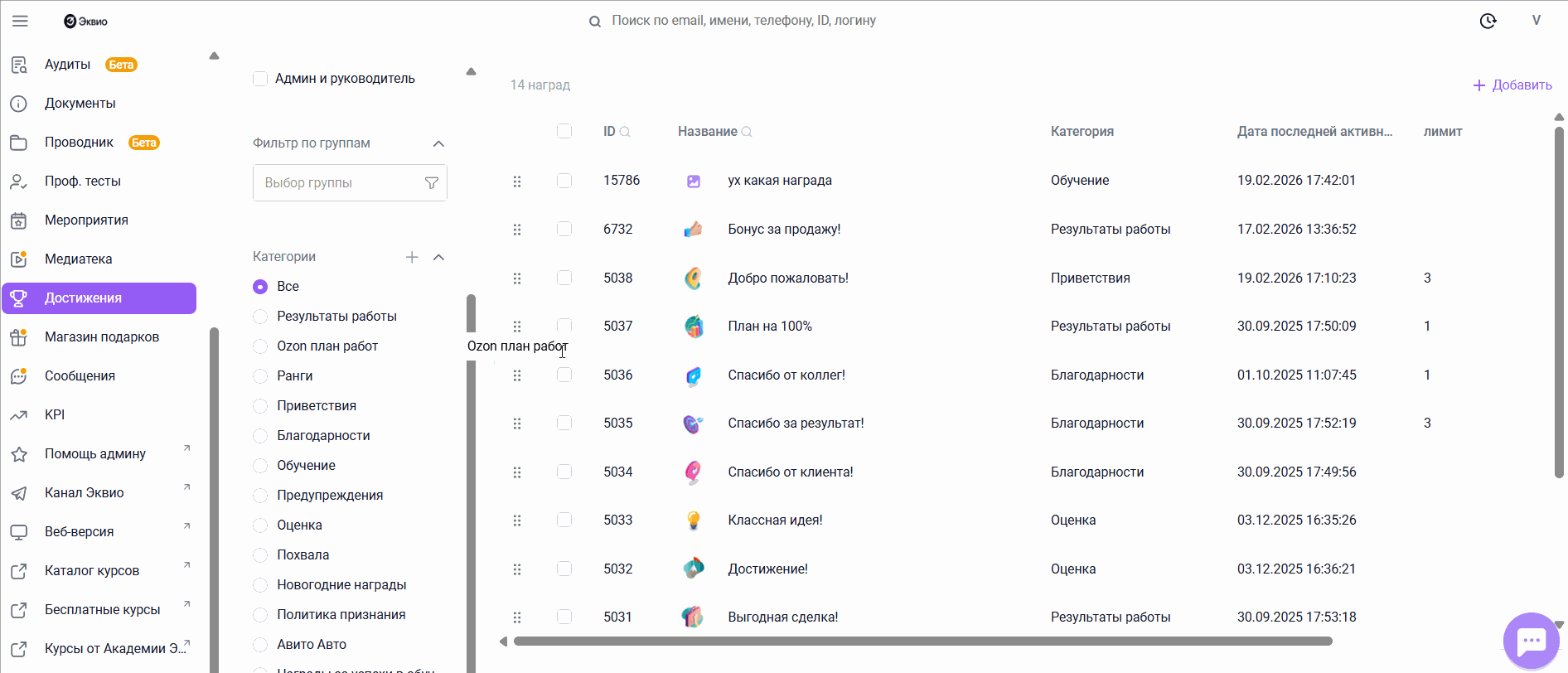Screen dimensions: 1568x673
Task: Check the Админ и руководитель checkbox
Action: (260, 79)
